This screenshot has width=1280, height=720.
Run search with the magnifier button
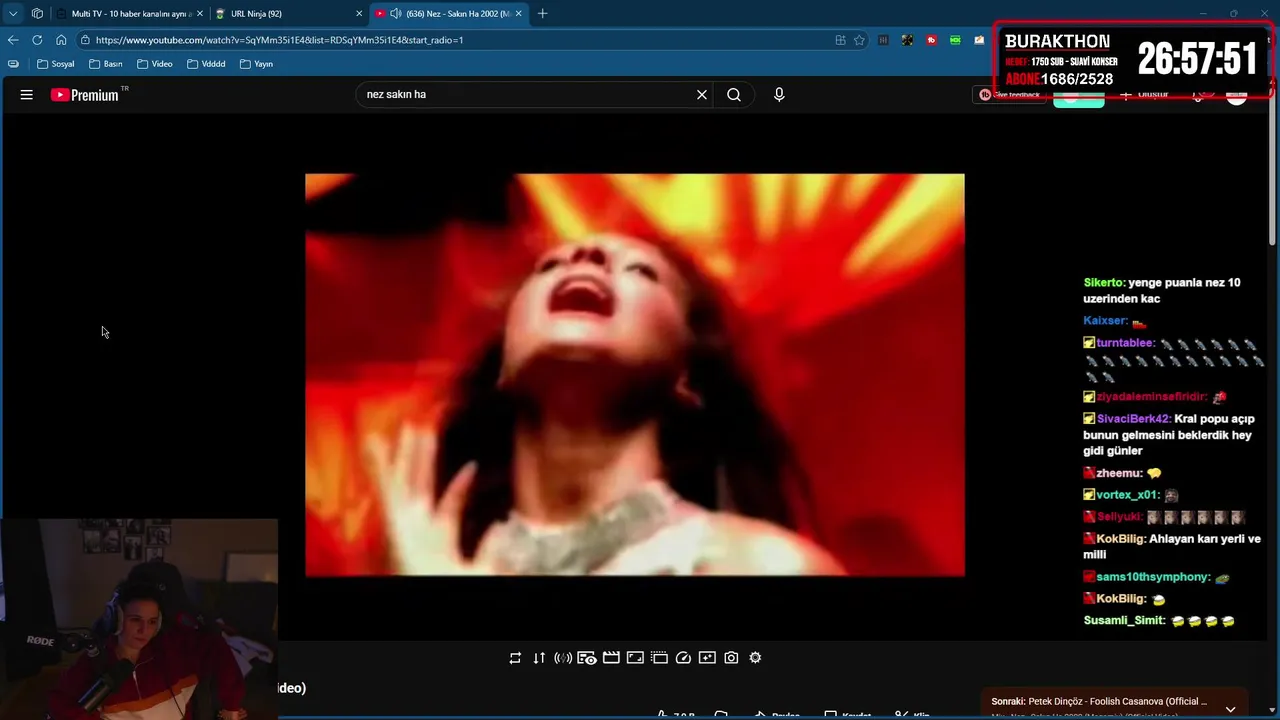(734, 95)
